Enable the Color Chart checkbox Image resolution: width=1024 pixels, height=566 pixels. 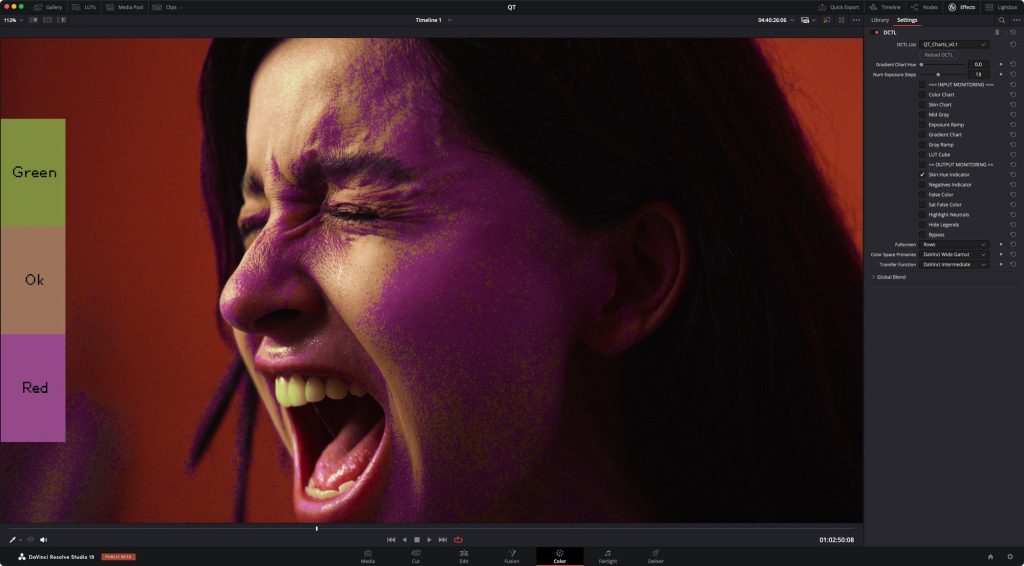922,95
